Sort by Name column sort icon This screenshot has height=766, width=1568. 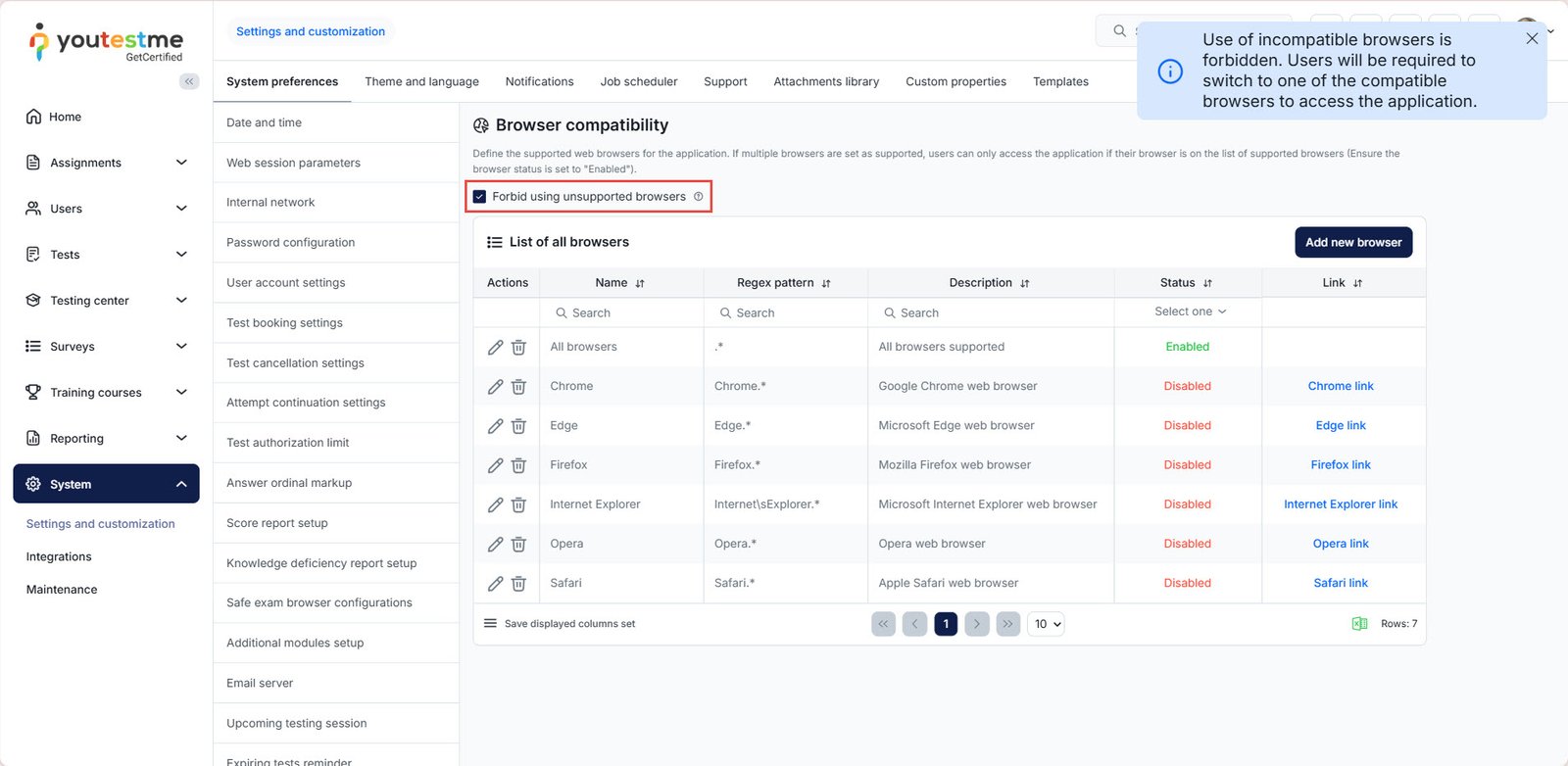coord(640,284)
